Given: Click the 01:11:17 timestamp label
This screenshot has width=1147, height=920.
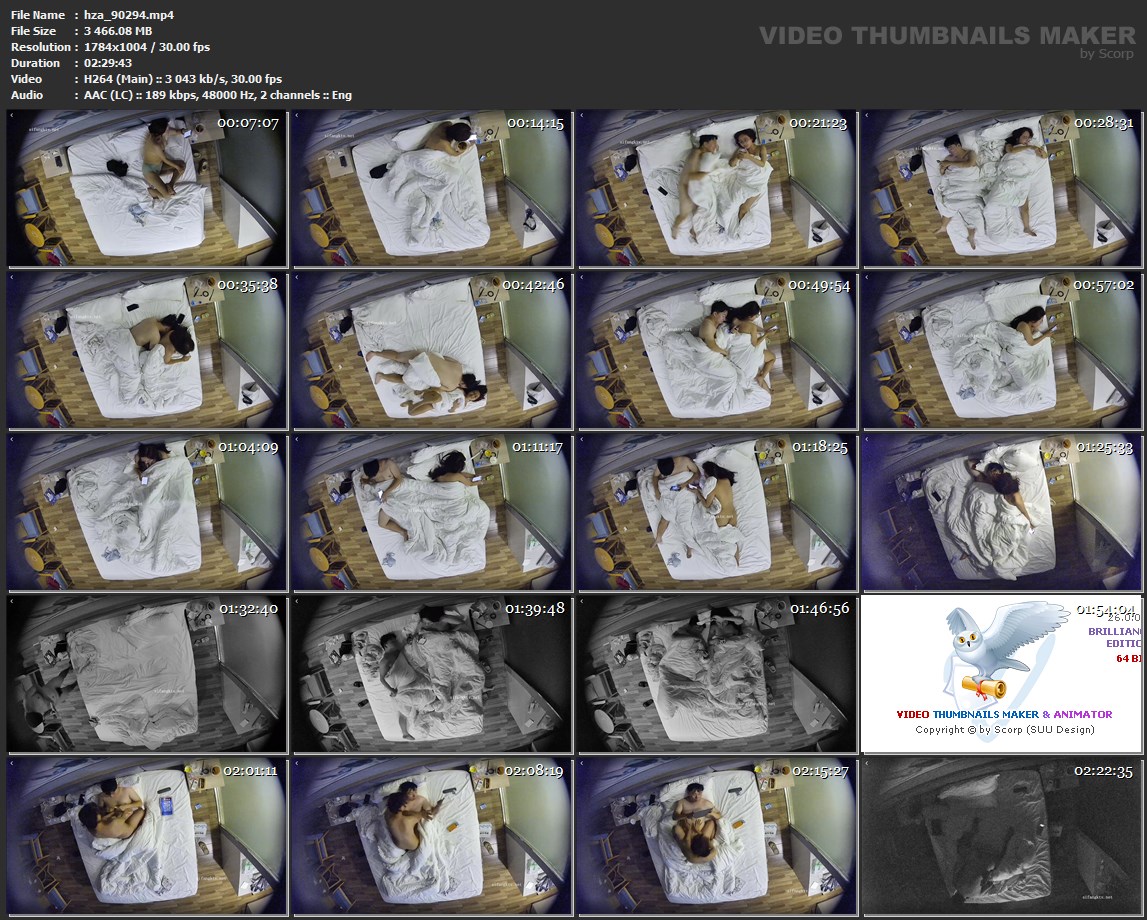Looking at the screenshot, I should [x=537, y=447].
